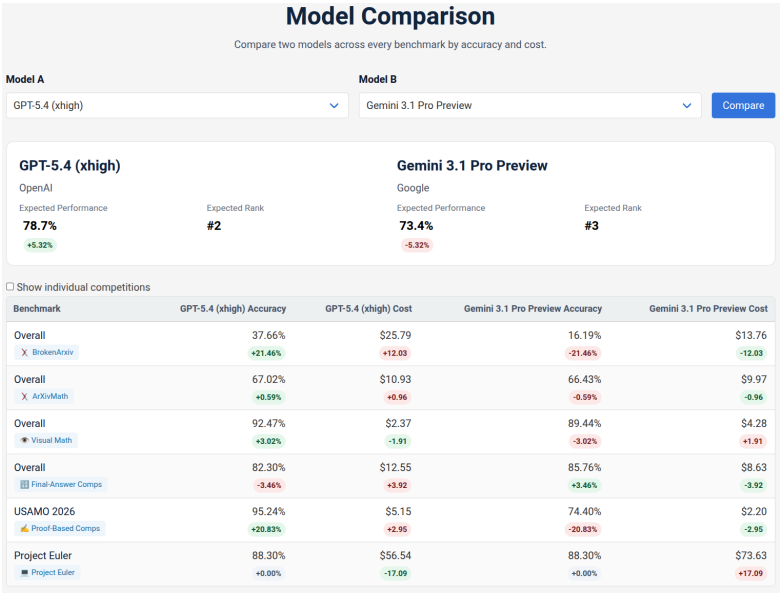Click the Project Euler laptop icon
The image size is (782, 593).
24,573
